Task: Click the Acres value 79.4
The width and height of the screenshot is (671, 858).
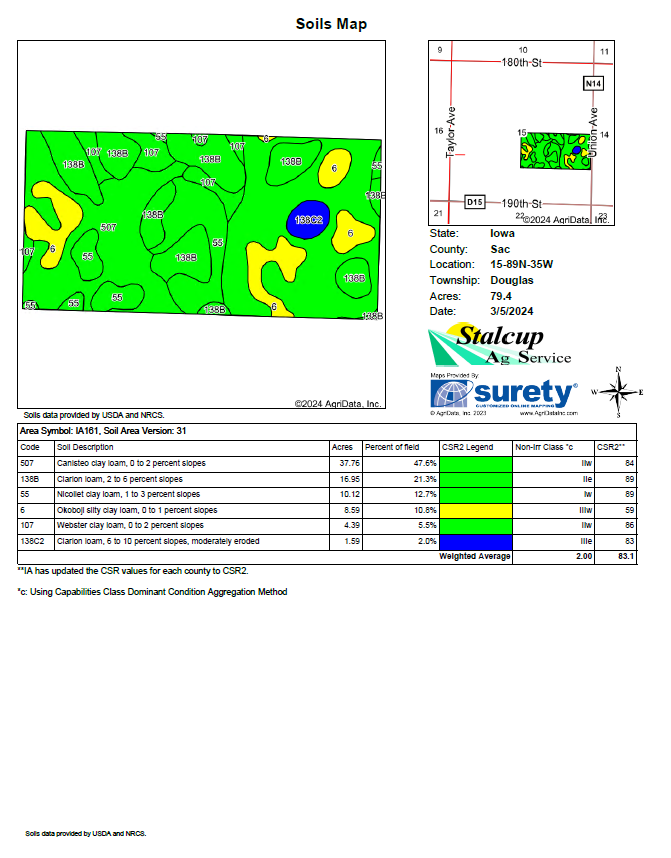Action: (501, 297)
